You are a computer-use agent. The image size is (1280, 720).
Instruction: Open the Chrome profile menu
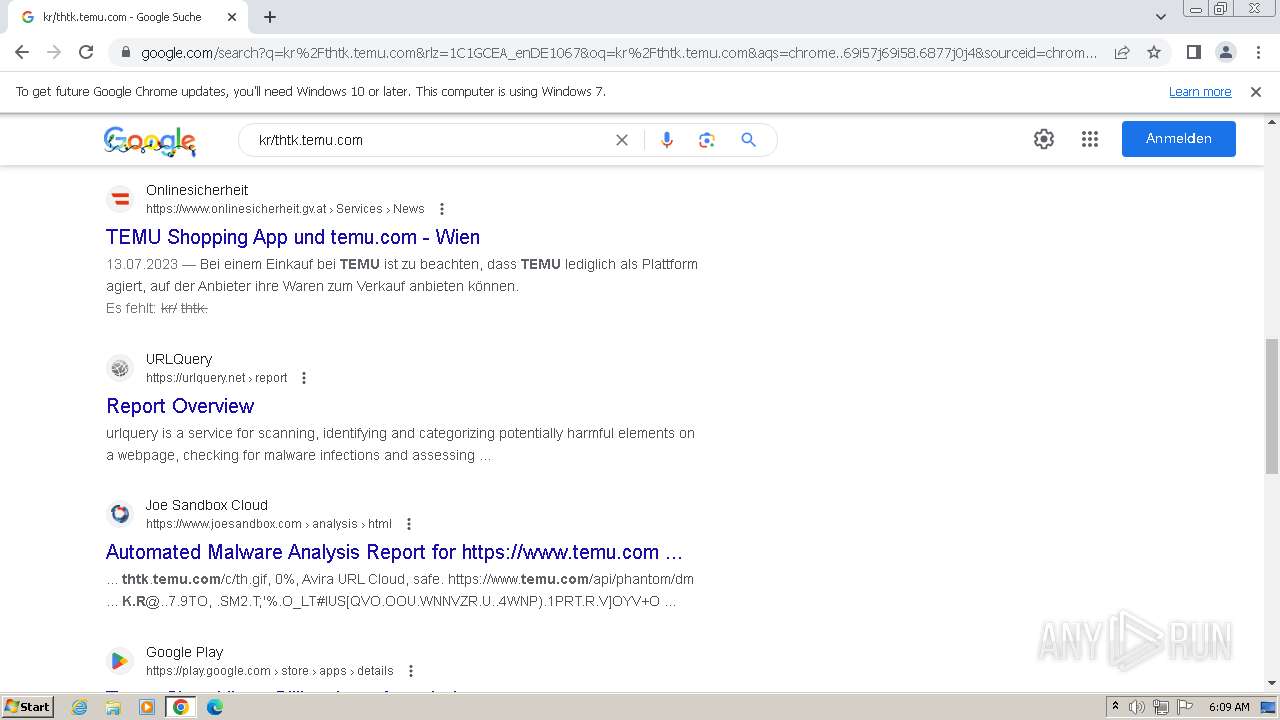click(1226, 52)
